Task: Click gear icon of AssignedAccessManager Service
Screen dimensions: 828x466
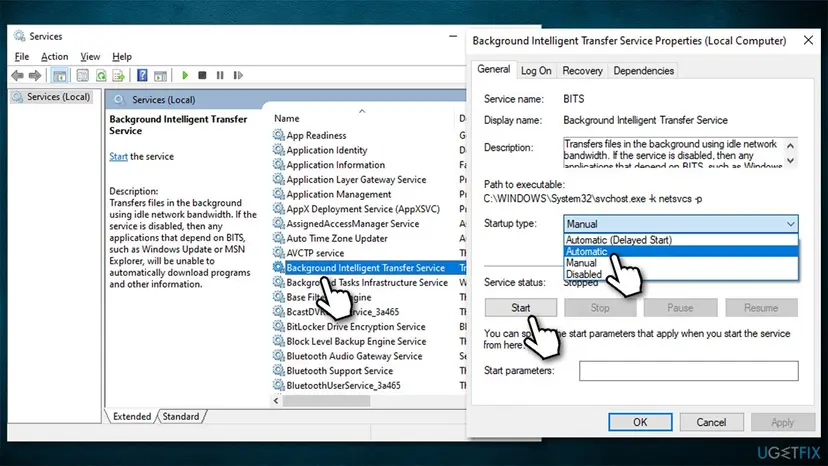Action: (x=278, y=224)
